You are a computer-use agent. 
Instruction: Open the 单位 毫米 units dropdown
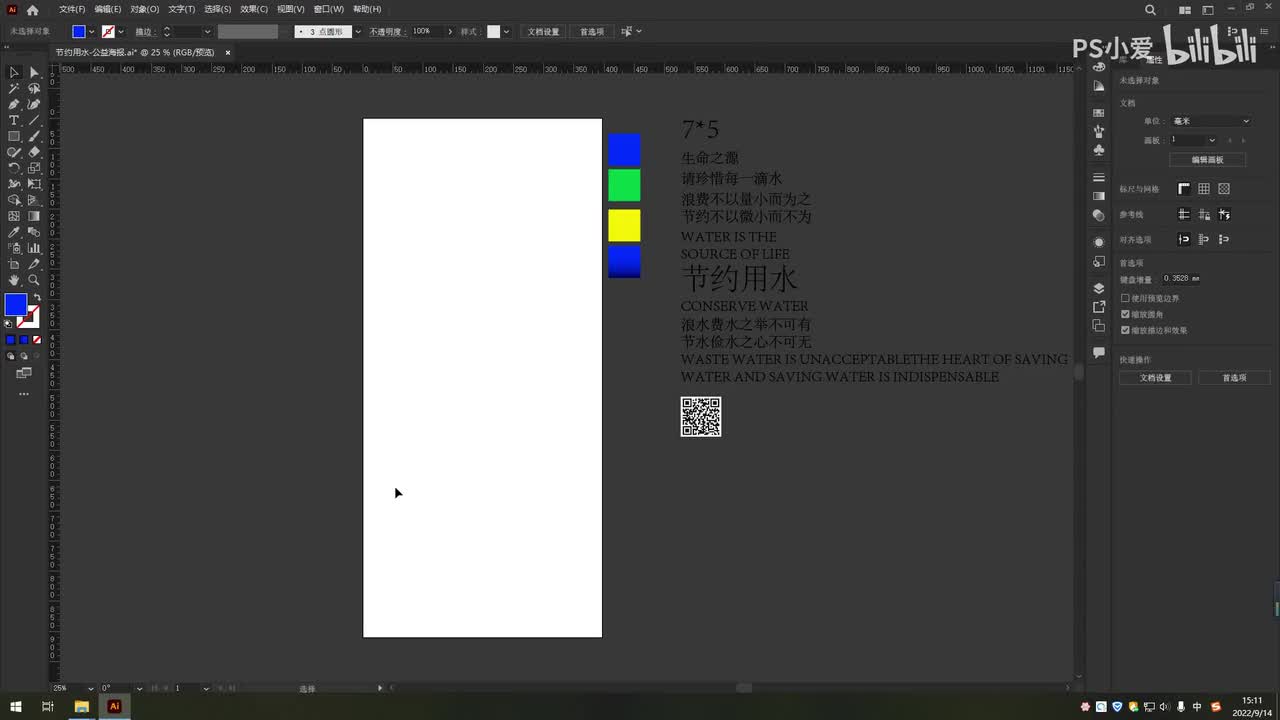click(x=1210, y=121)
